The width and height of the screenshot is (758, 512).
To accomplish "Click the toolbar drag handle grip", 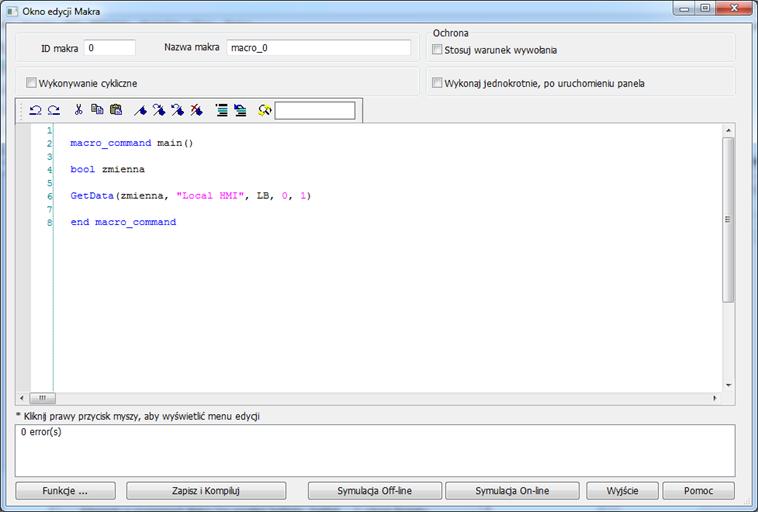I will pos(21,111).
